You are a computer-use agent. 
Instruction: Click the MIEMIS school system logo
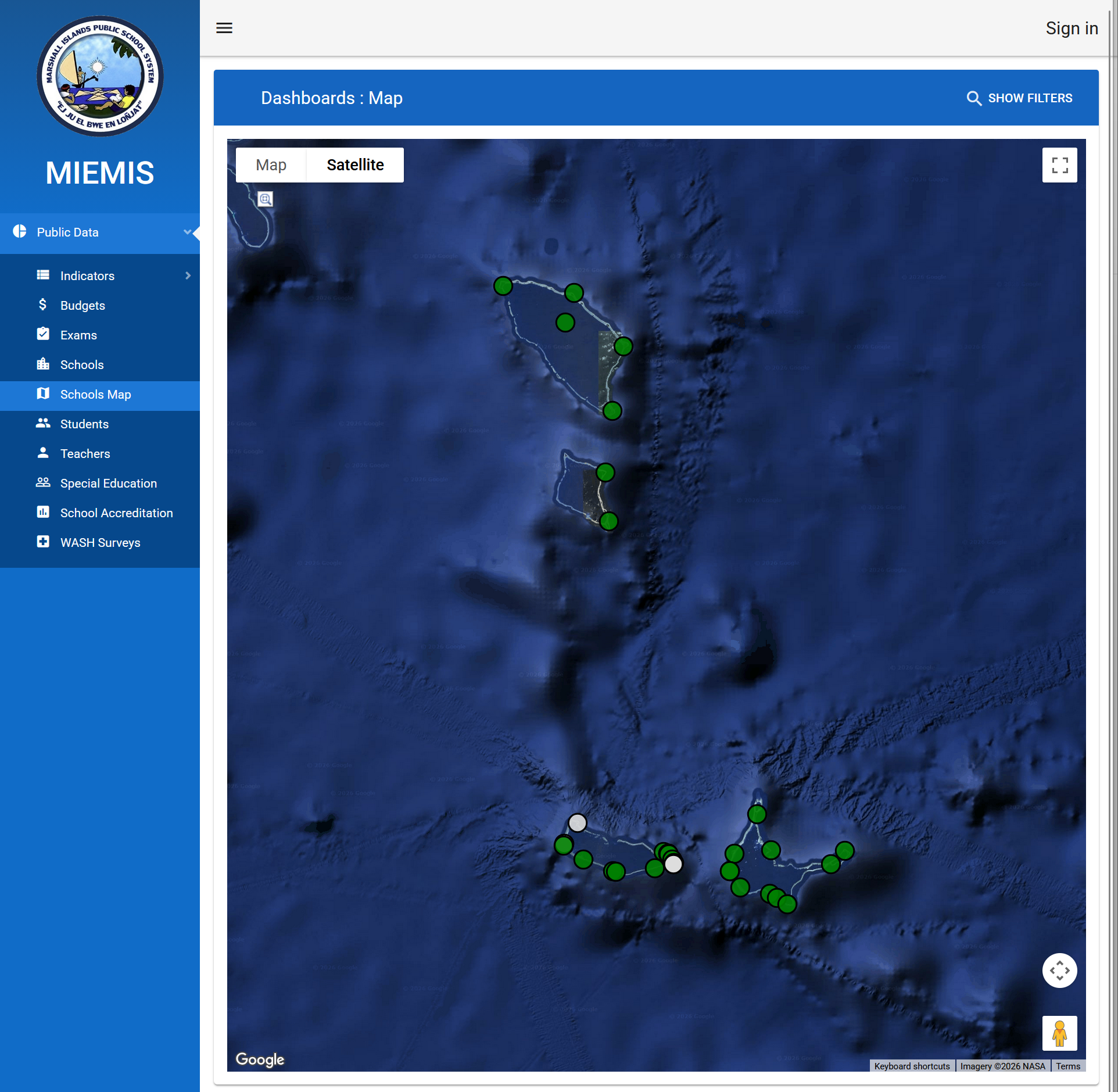[100, 77]
